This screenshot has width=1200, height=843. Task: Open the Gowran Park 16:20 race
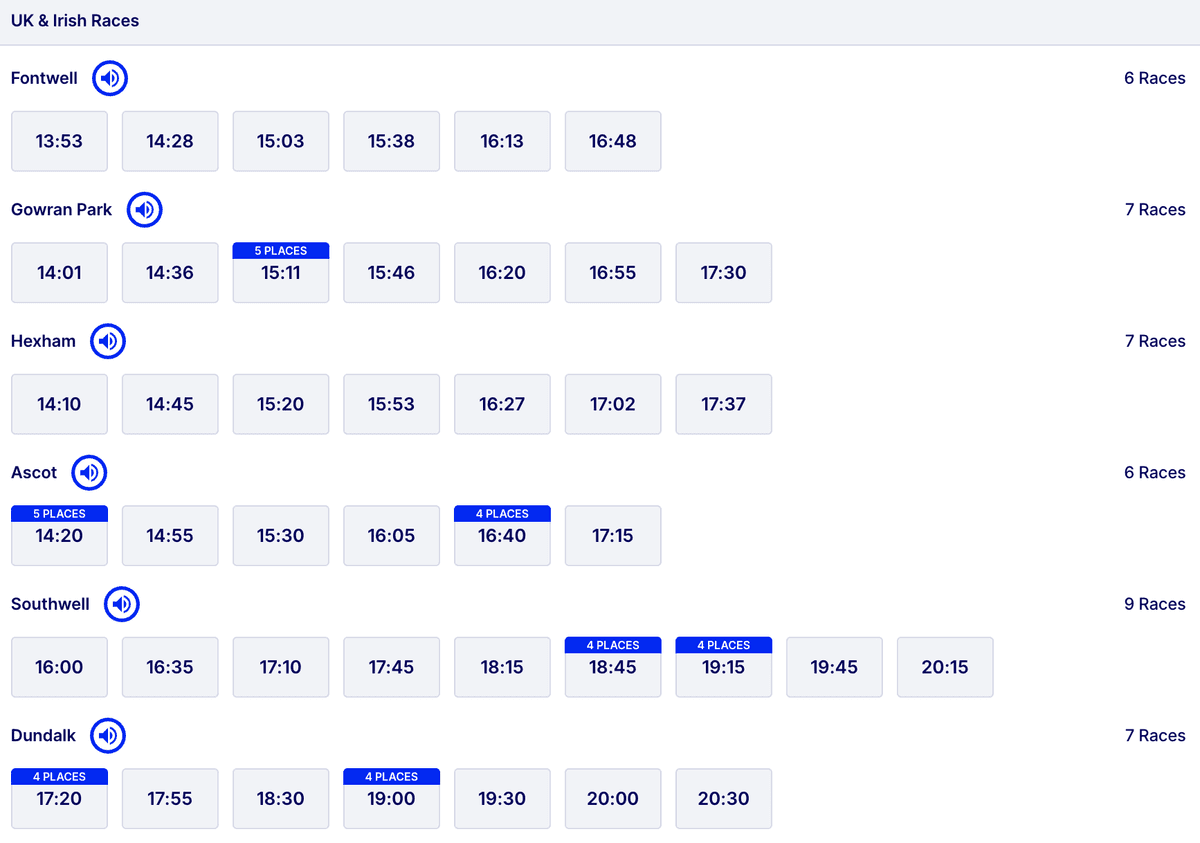pyautogui.click(x=502, y=273)
